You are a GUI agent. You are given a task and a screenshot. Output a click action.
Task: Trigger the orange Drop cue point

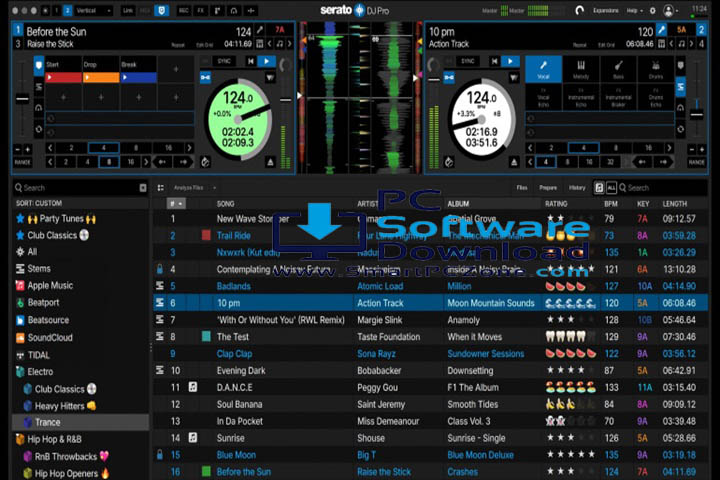coord(101,78)
